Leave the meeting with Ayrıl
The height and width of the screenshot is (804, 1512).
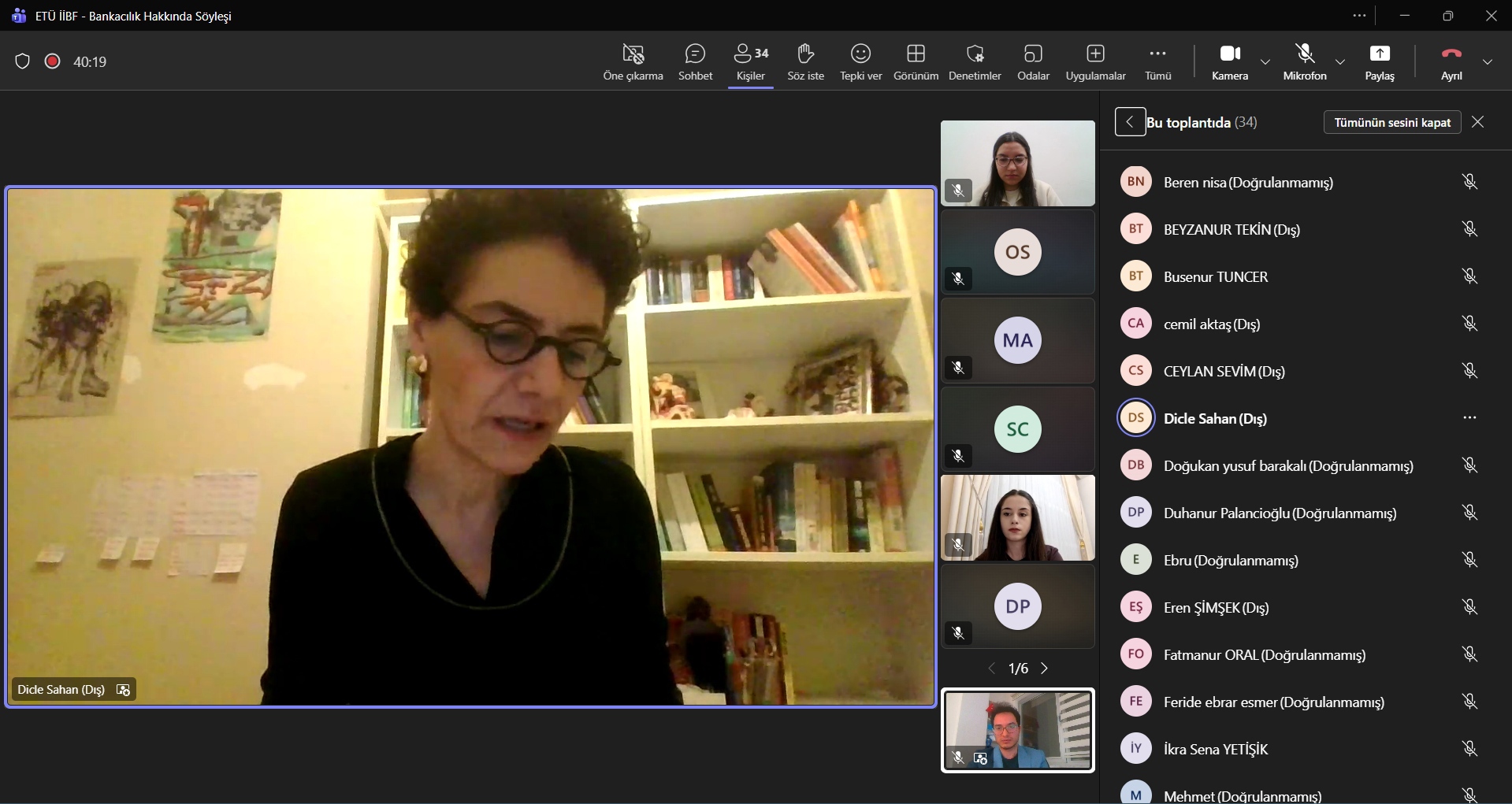coord(1451,61)
